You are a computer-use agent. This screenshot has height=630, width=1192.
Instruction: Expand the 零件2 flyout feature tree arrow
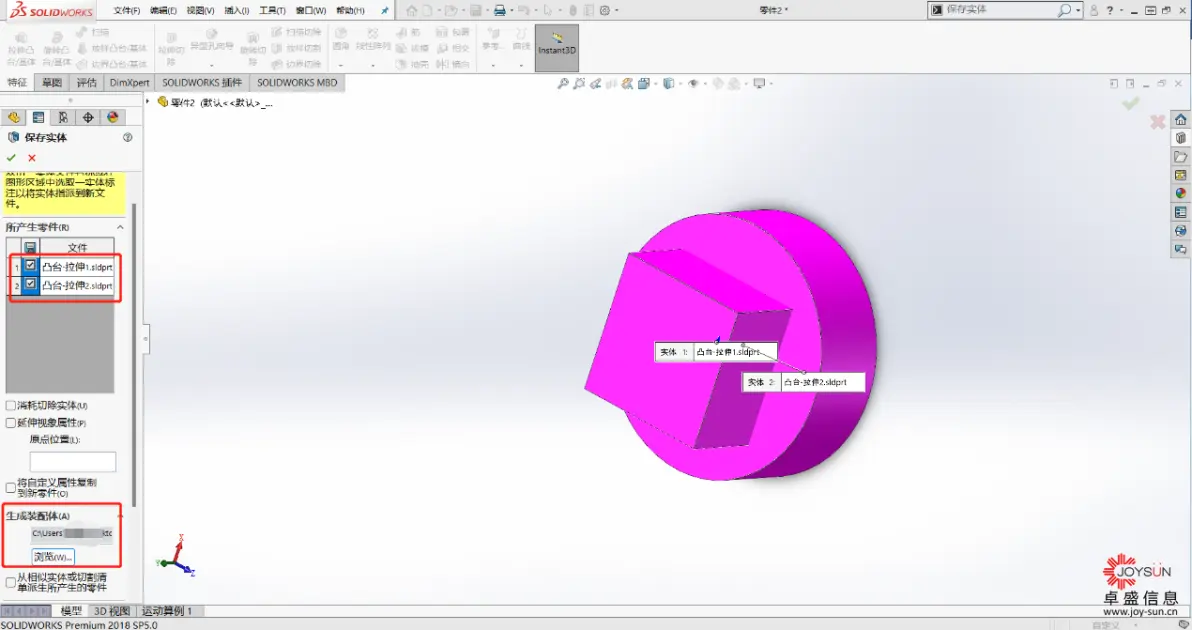(148, 101)
